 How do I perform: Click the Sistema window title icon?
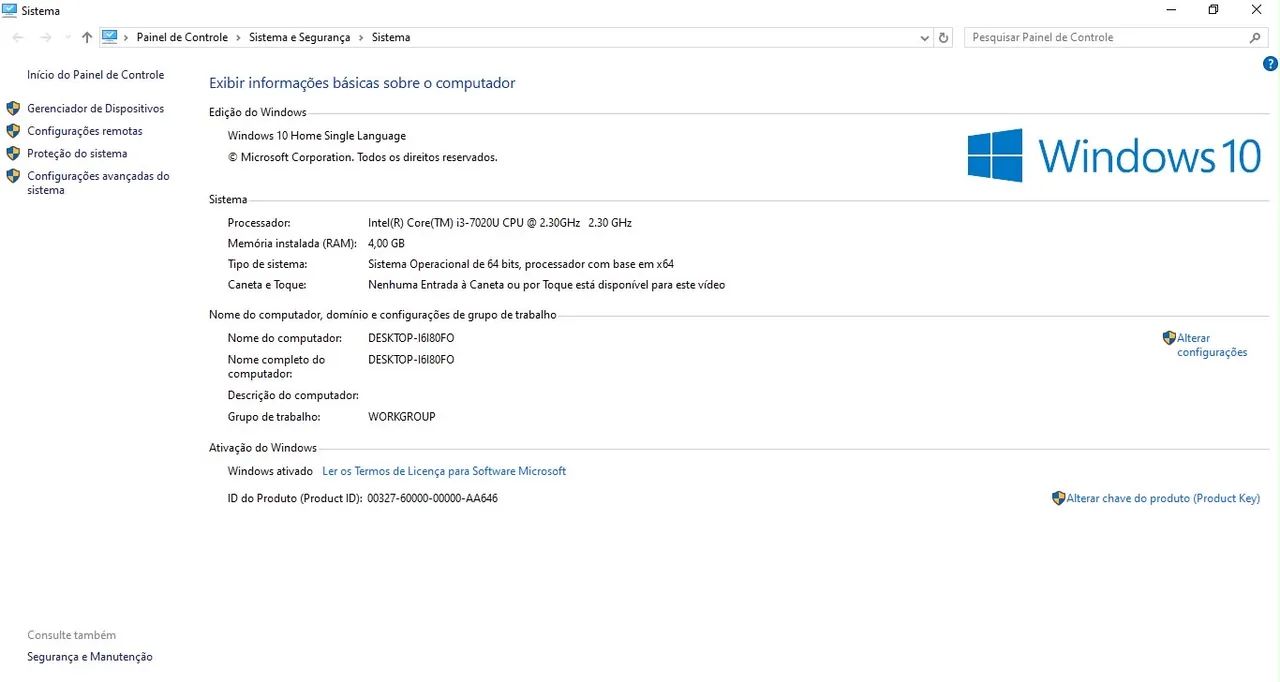pyautogui.click(x=9, y=10)
